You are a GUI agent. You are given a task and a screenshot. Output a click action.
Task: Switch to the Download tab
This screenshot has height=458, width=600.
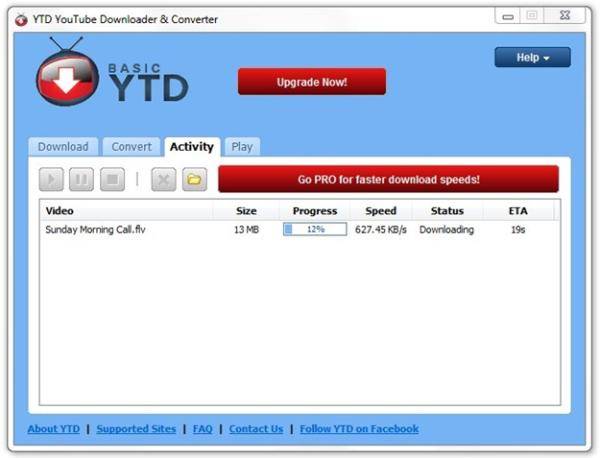[x=63, y=147]
